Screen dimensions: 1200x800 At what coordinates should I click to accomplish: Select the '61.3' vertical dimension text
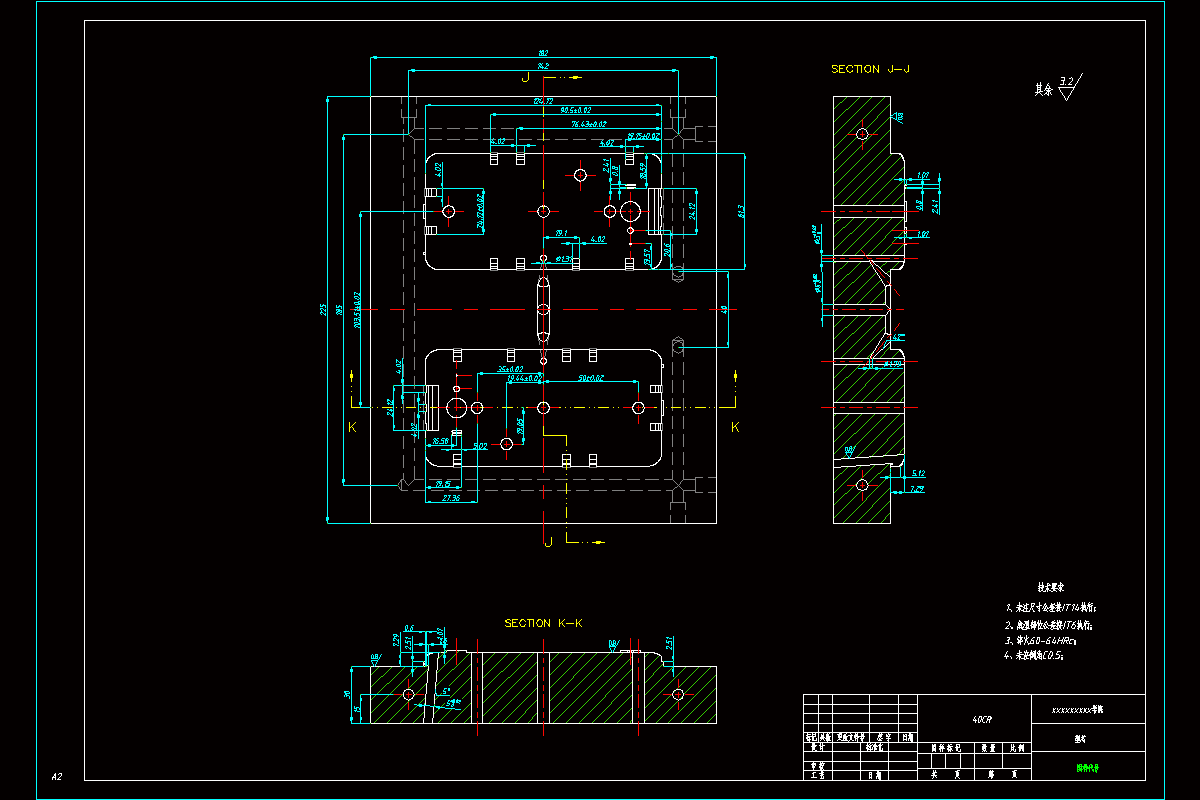point(741,211)
